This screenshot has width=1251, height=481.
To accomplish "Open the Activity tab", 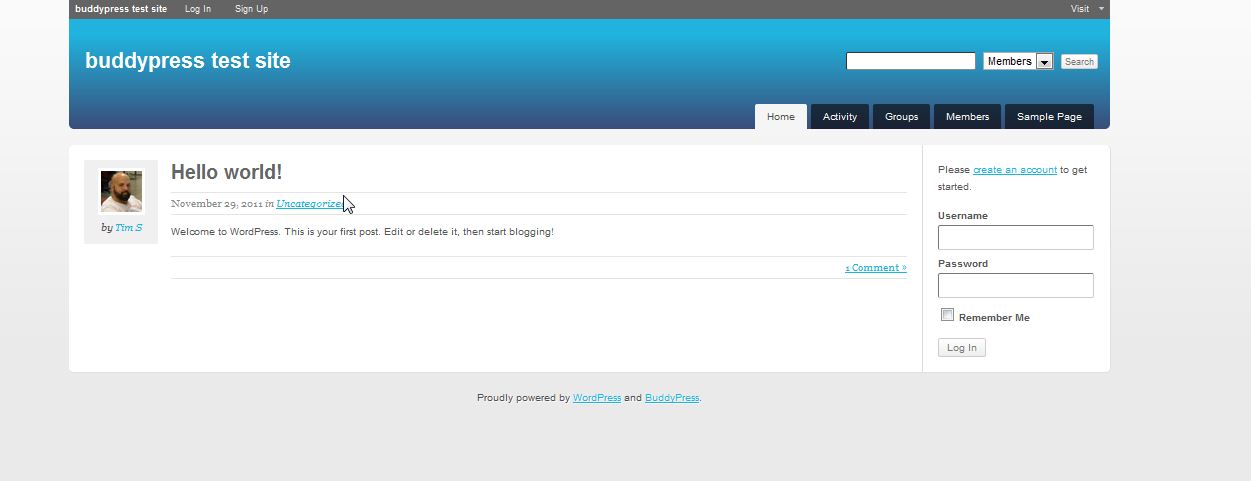I will pos(840,117).
